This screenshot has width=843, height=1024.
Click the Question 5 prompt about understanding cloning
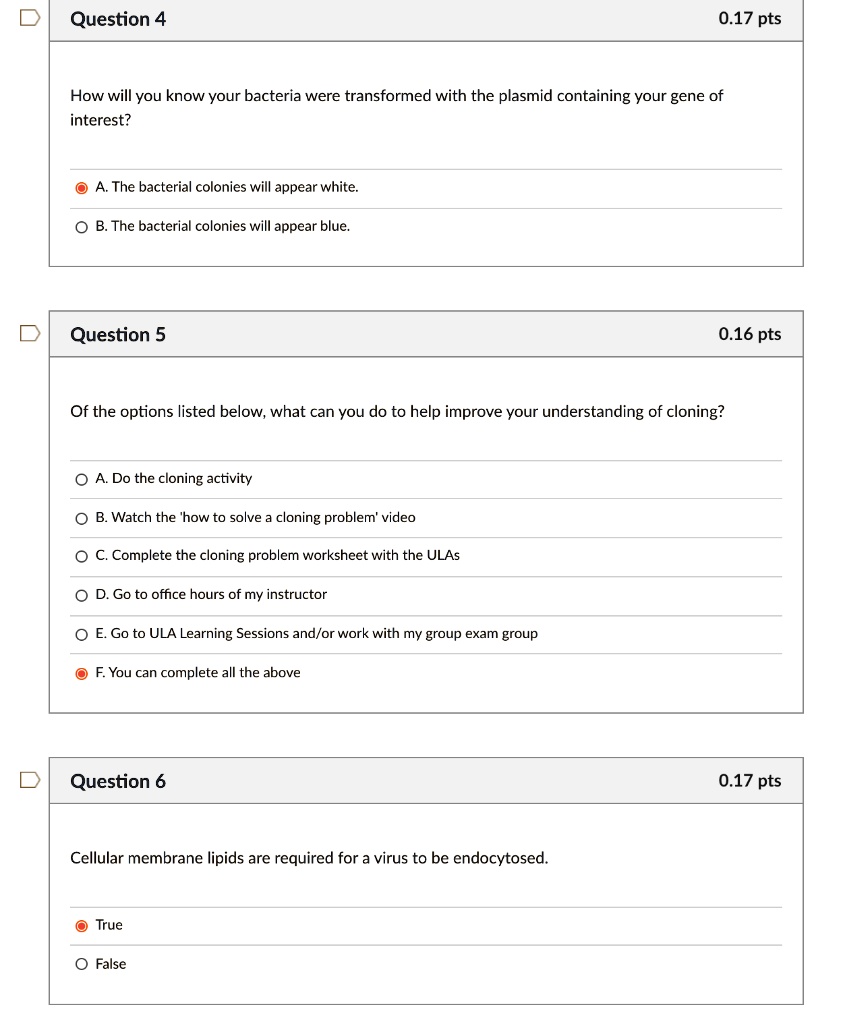coord(397,411)
